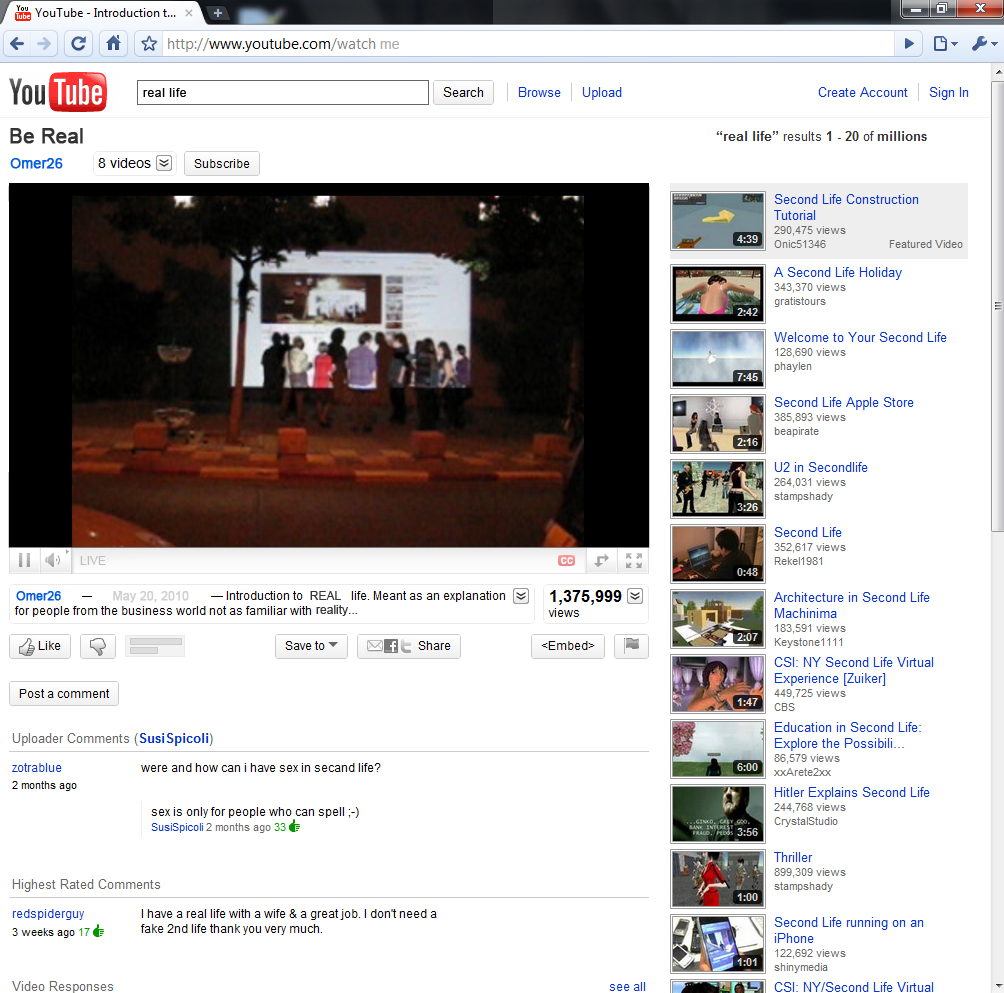Open SusiSpicoli uploader link
The width and height of the screenshot is (1004, 993).
[174, 738]
